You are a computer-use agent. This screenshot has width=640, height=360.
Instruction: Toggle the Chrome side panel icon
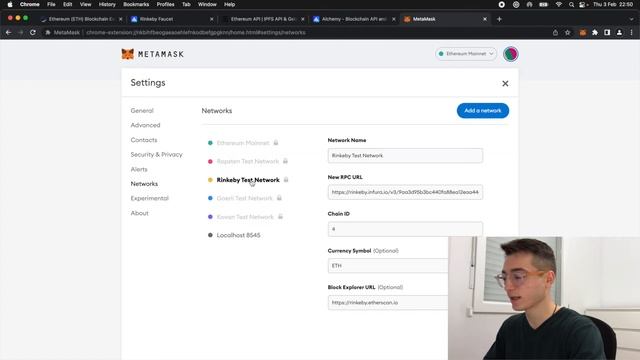[607, 33]
